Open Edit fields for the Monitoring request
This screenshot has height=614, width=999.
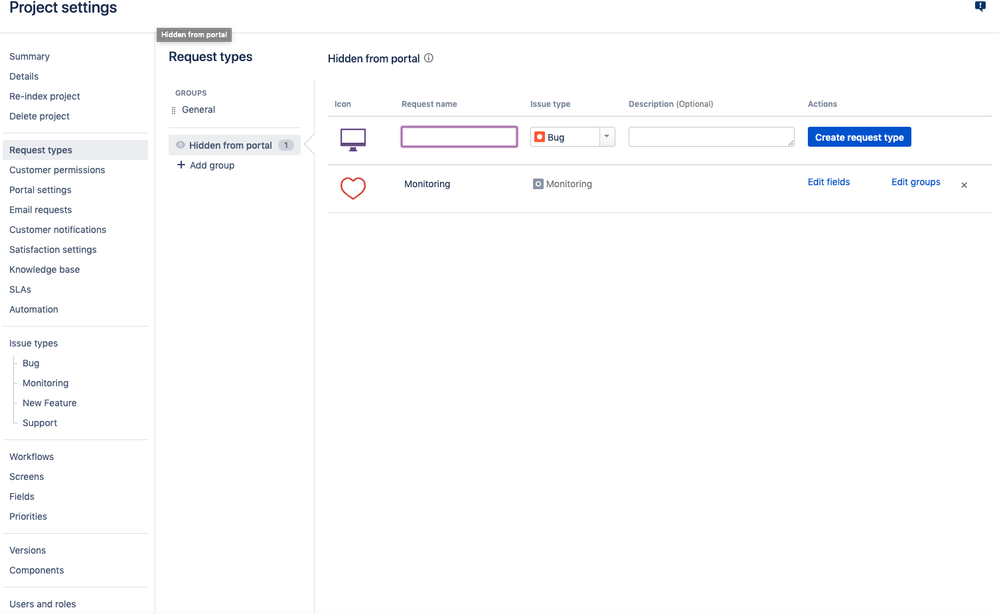[x=828, y=182]
